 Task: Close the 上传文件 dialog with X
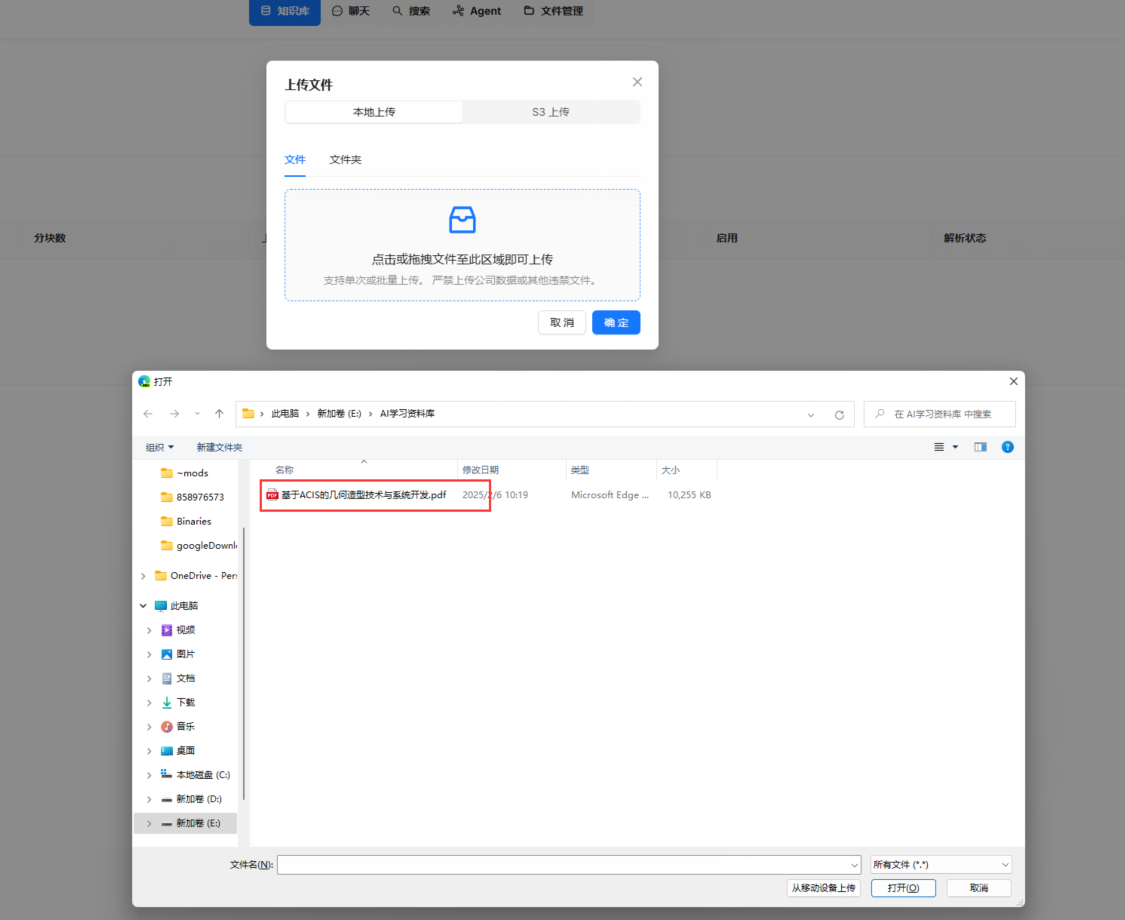(637, 82)
